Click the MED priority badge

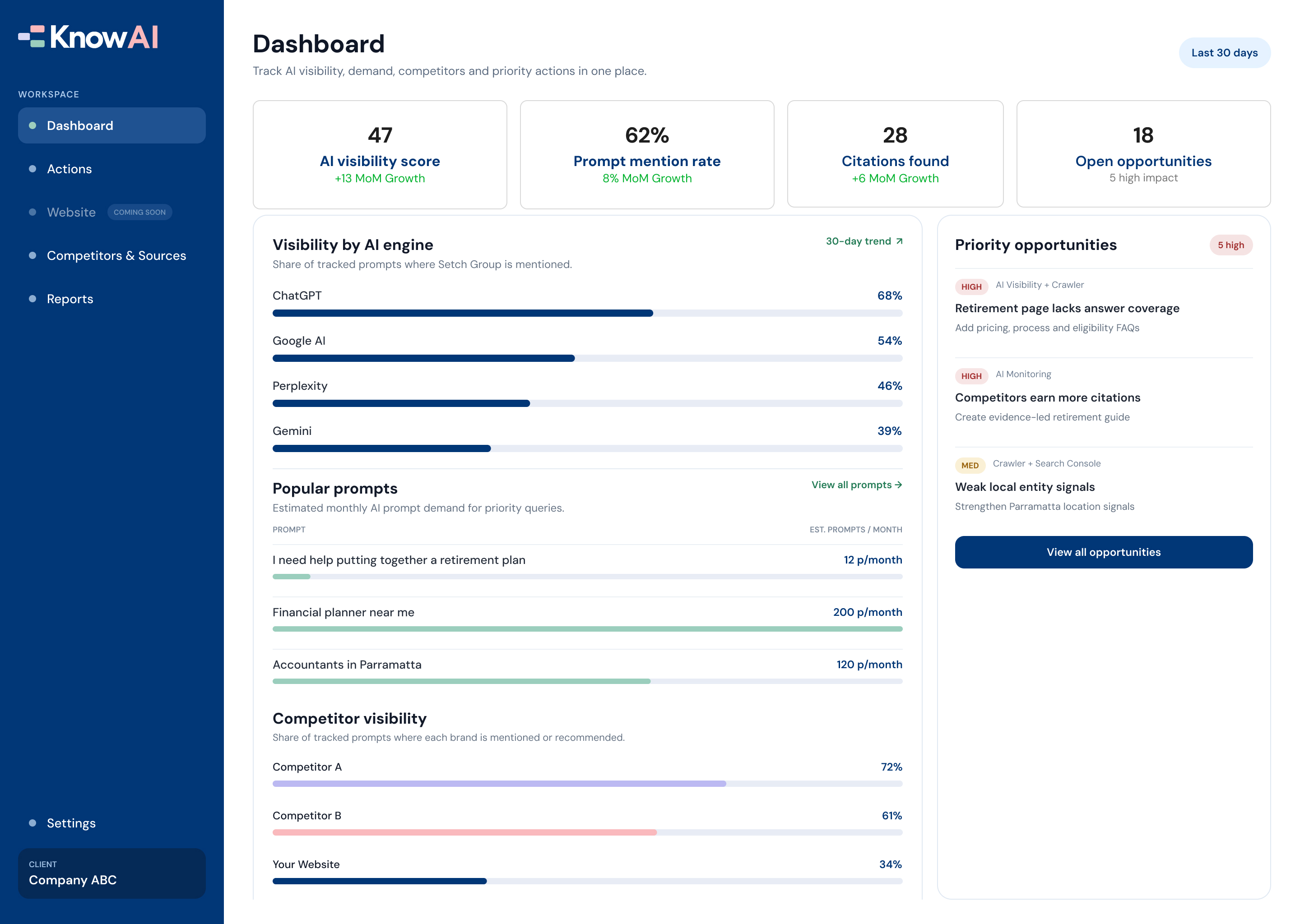[970, 465]
